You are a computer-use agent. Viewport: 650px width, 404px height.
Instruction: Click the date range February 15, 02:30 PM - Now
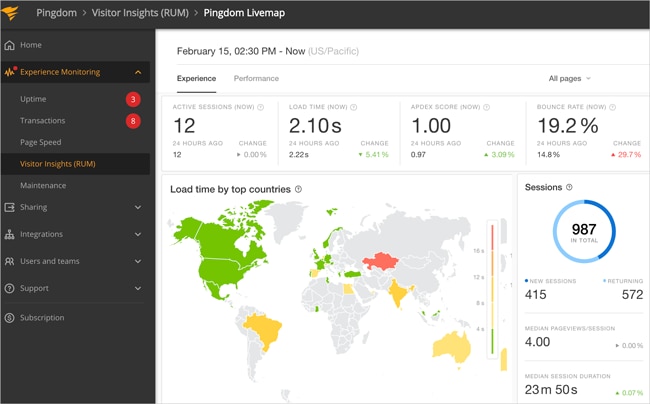click(241, 51)
